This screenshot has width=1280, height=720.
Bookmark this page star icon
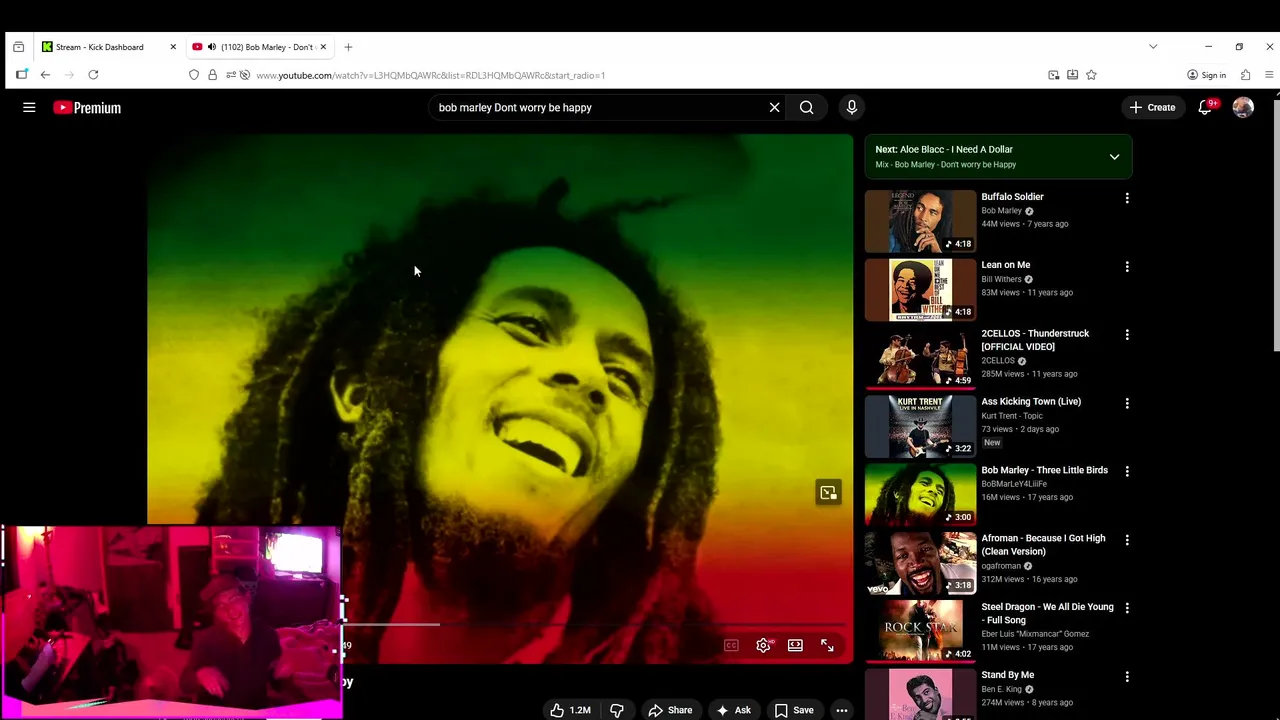pos(1091,75)
